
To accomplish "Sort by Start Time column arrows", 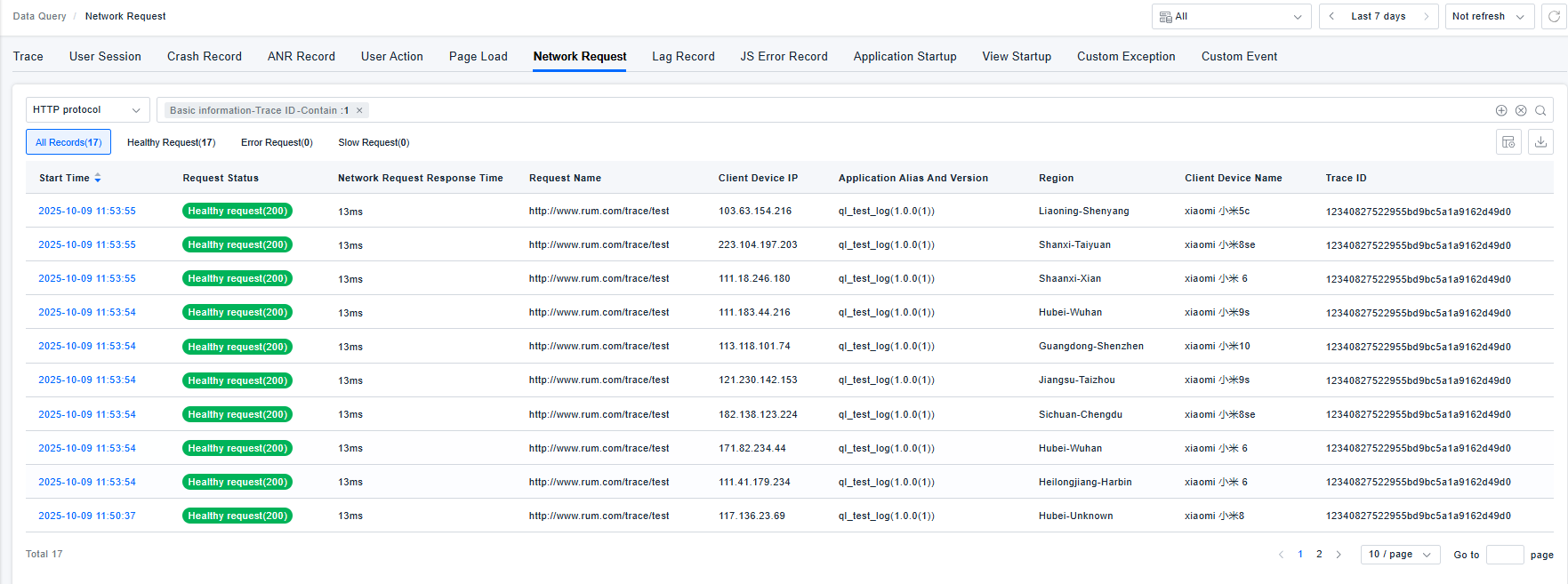I will click(98, 178).
